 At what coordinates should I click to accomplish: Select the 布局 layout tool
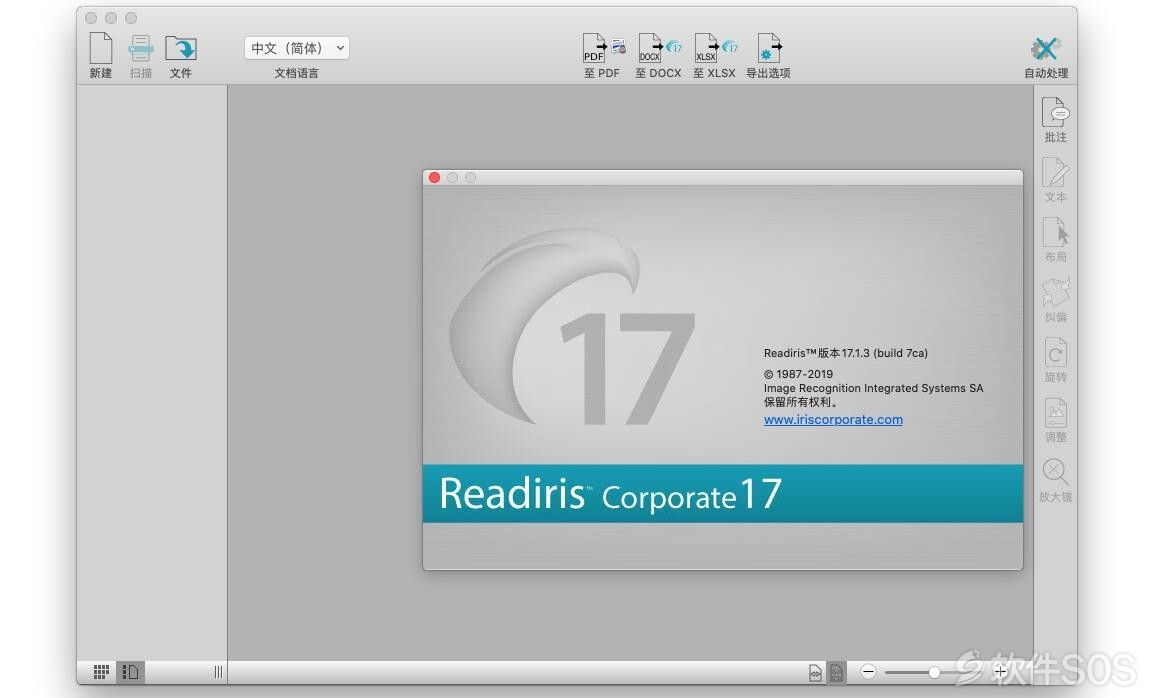(x=1055, y=232)
